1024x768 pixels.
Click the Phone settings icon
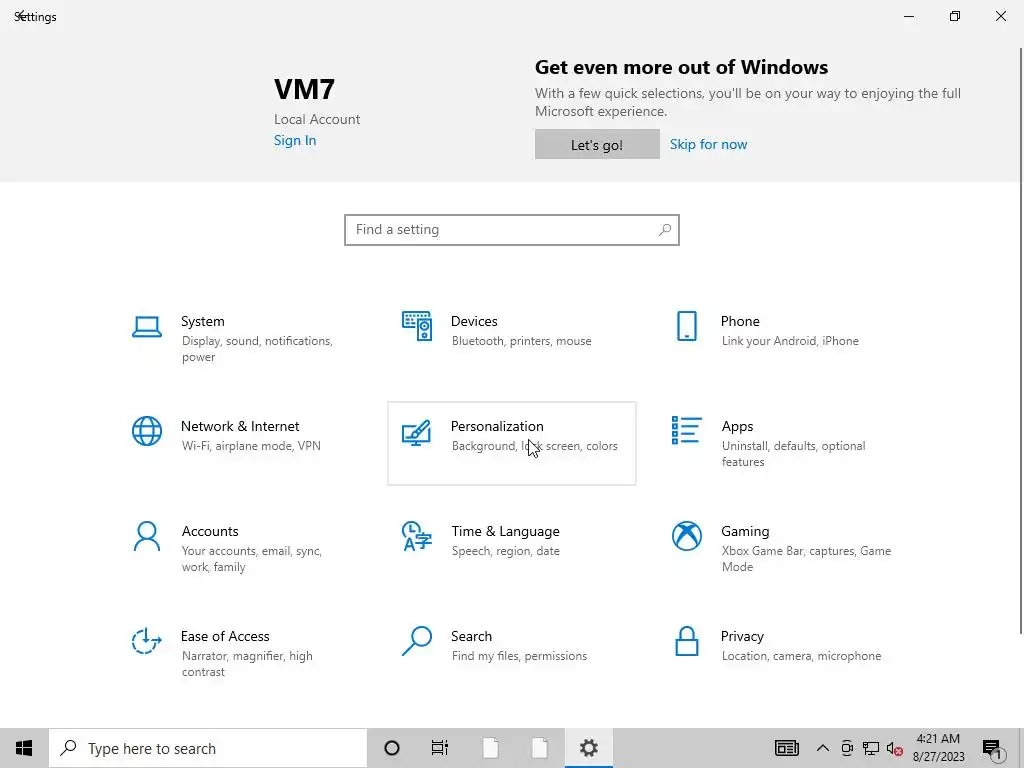point(686,326)
